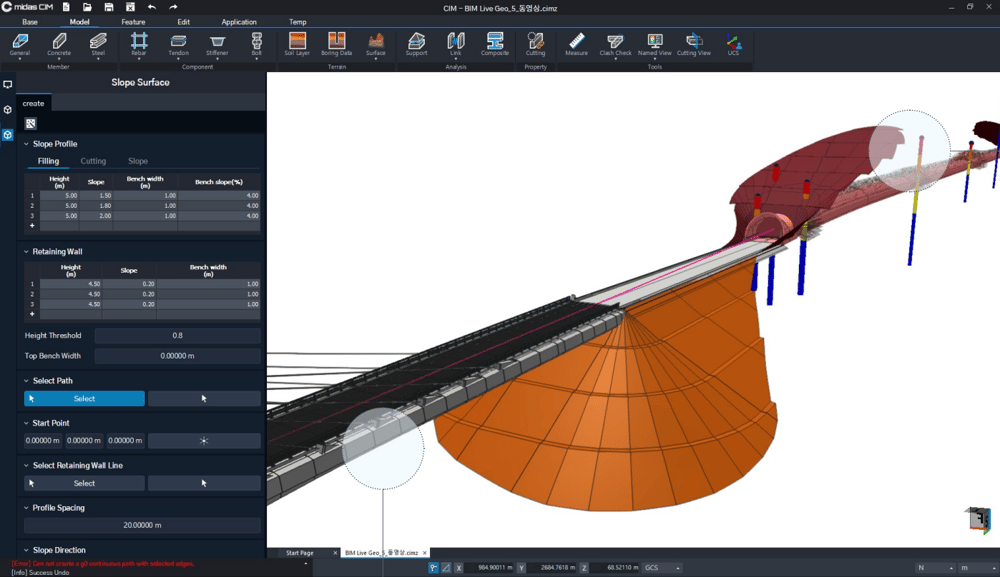Click the Tendon tool icon

(x=178, y=43)
